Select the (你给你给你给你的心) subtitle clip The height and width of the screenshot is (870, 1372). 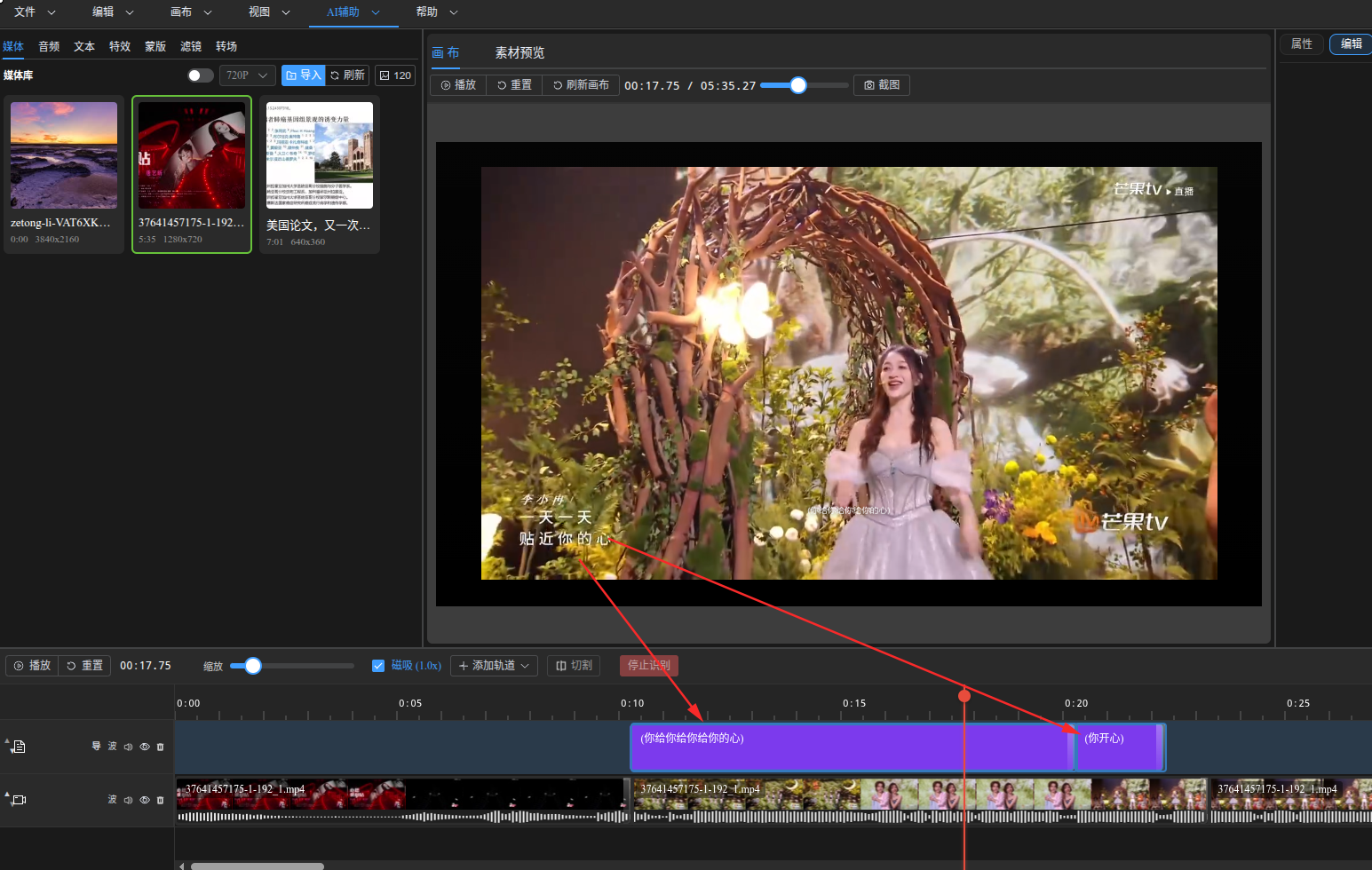(852, 747)
